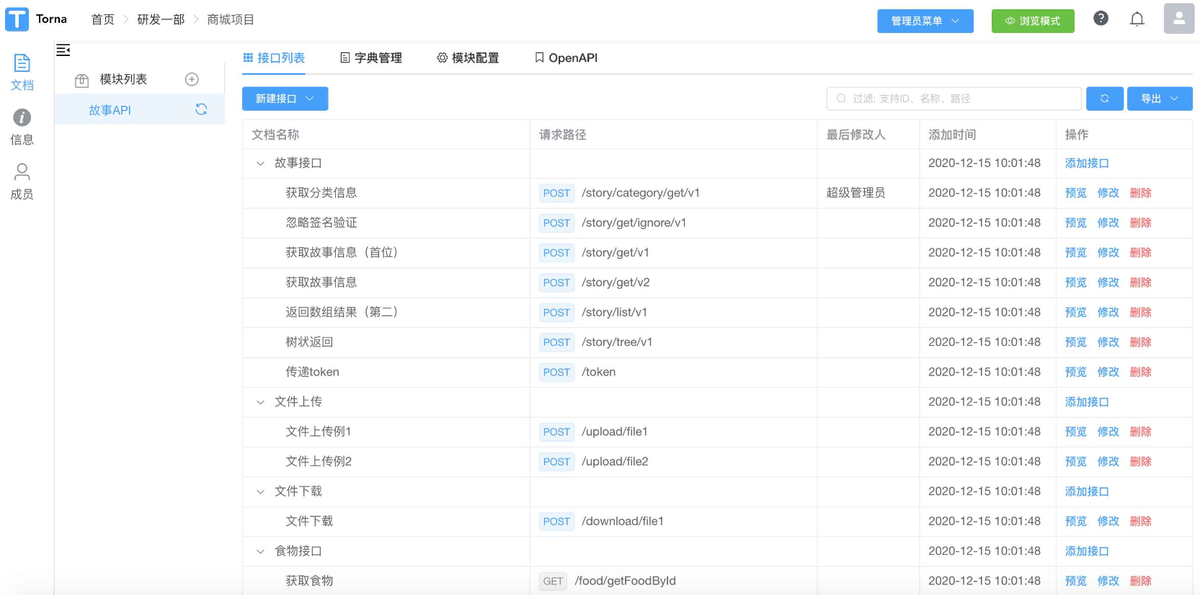1200x595 pixels.
Task: Collapse the sidebar with the fold icon
Action: (63, 50)
